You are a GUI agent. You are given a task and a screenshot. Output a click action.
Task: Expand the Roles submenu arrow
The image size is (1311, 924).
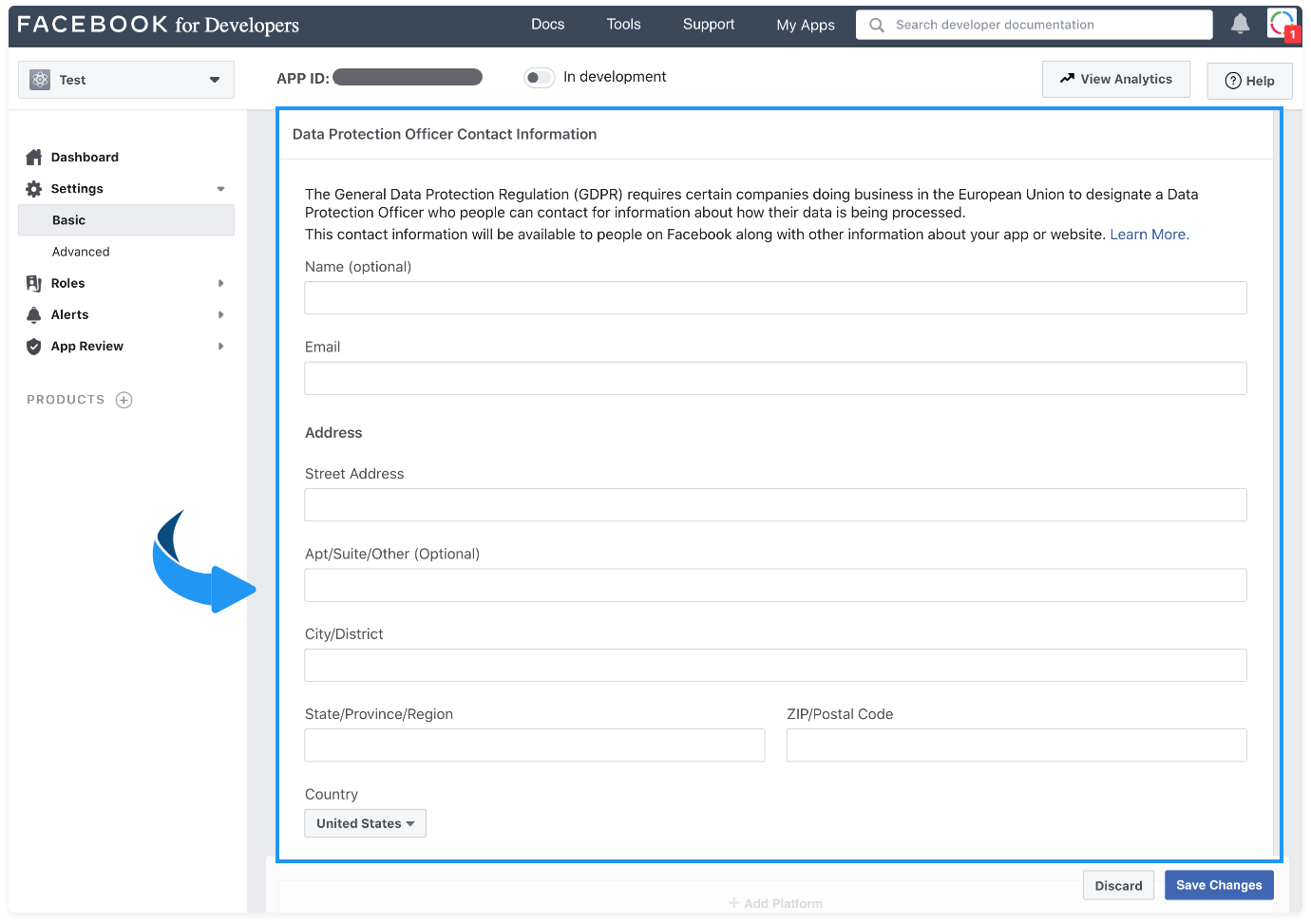click(220, 283)
